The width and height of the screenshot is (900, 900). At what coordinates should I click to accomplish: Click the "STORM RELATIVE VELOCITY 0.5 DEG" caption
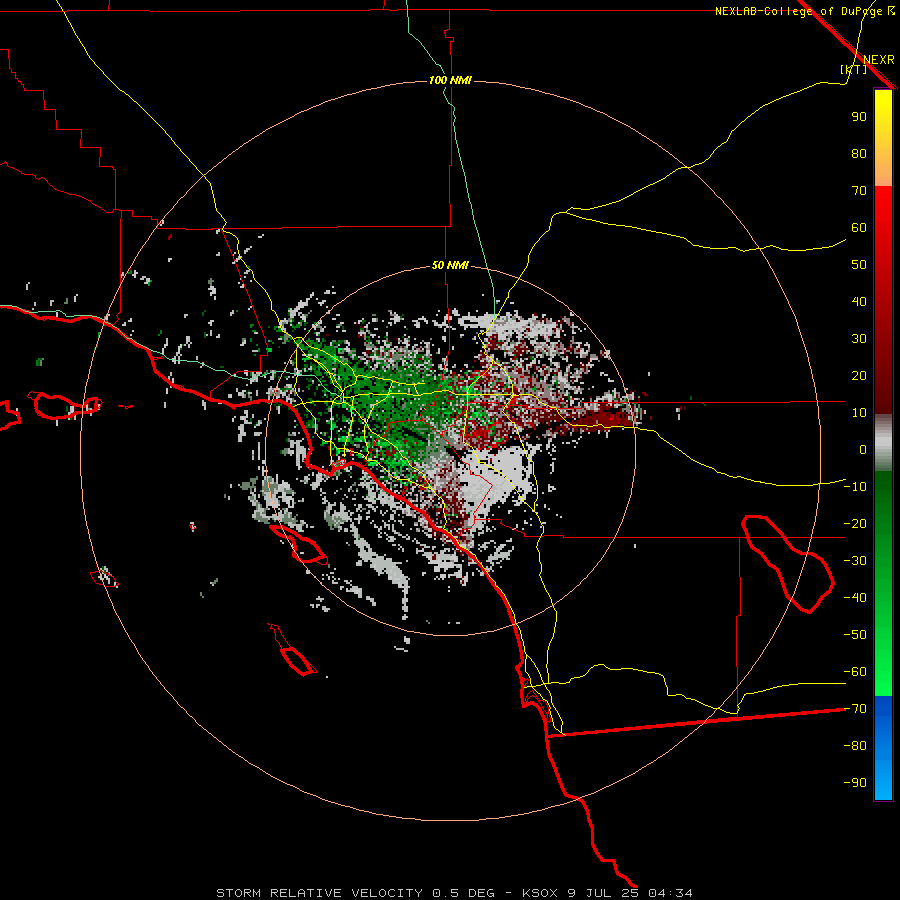355,893
